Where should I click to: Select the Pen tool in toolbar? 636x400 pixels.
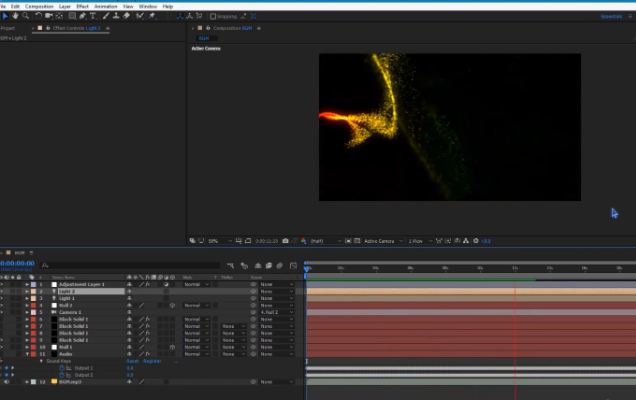click(x=82, y=16)
